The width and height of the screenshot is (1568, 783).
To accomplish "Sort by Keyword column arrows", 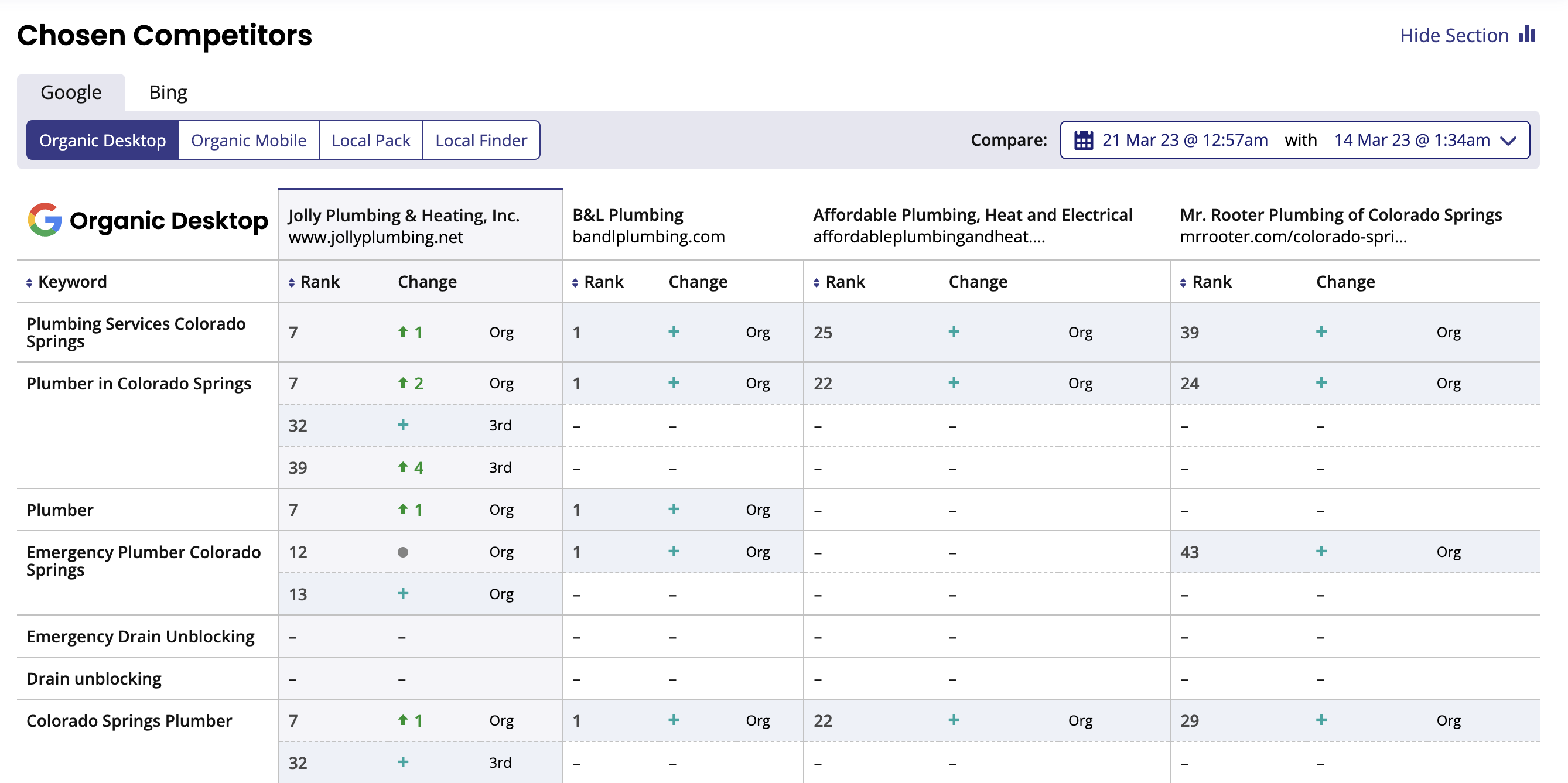I will coord(29,282).
